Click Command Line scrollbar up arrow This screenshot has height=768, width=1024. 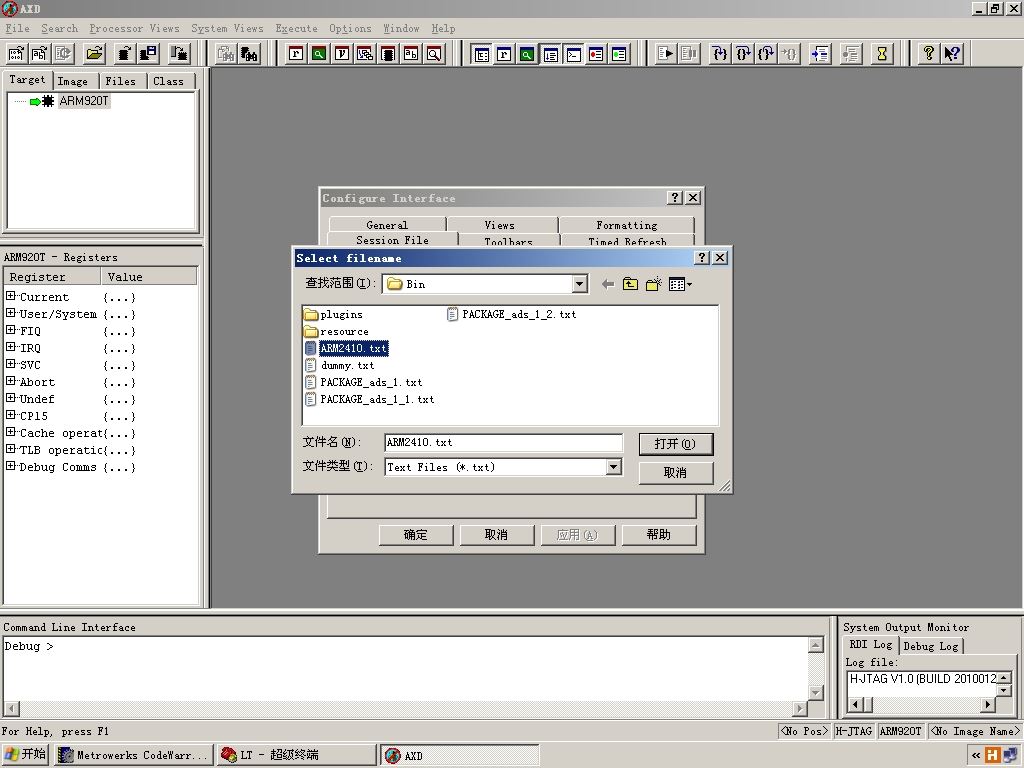coord(816,645)
